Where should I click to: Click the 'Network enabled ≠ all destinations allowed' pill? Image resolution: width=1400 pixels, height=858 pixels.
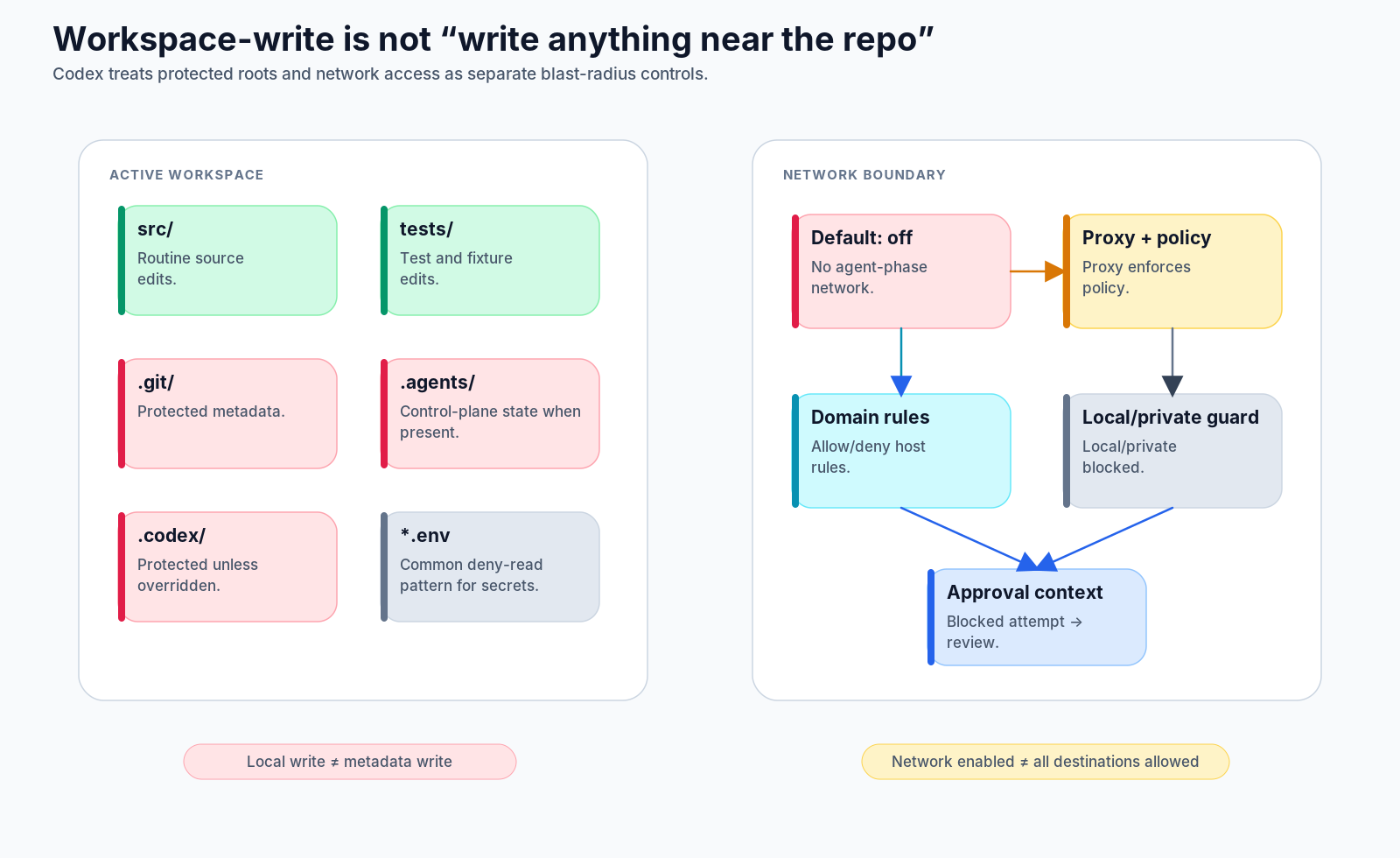(1046, 762)
